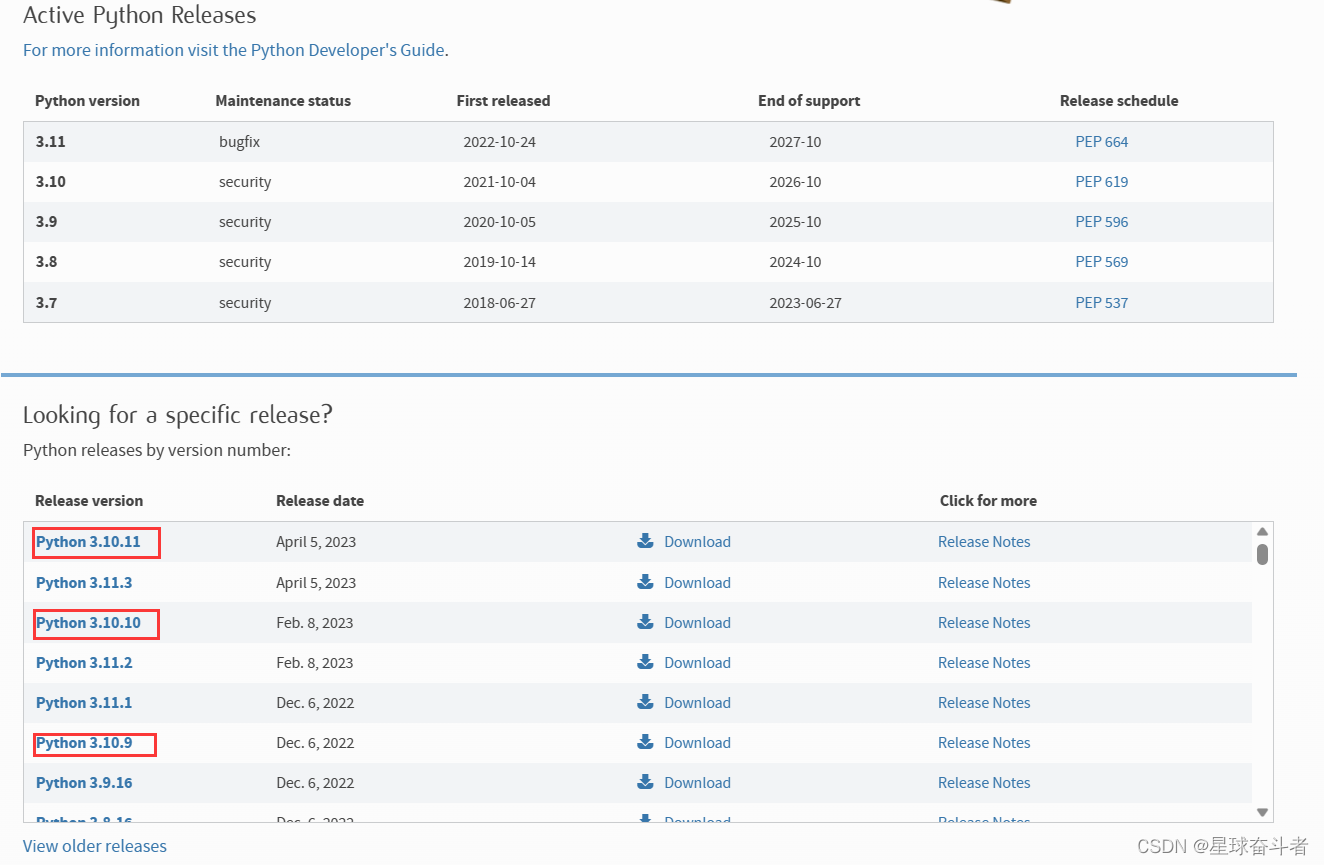Open Python 3.10.10 release page

click(x=88, y=622)
